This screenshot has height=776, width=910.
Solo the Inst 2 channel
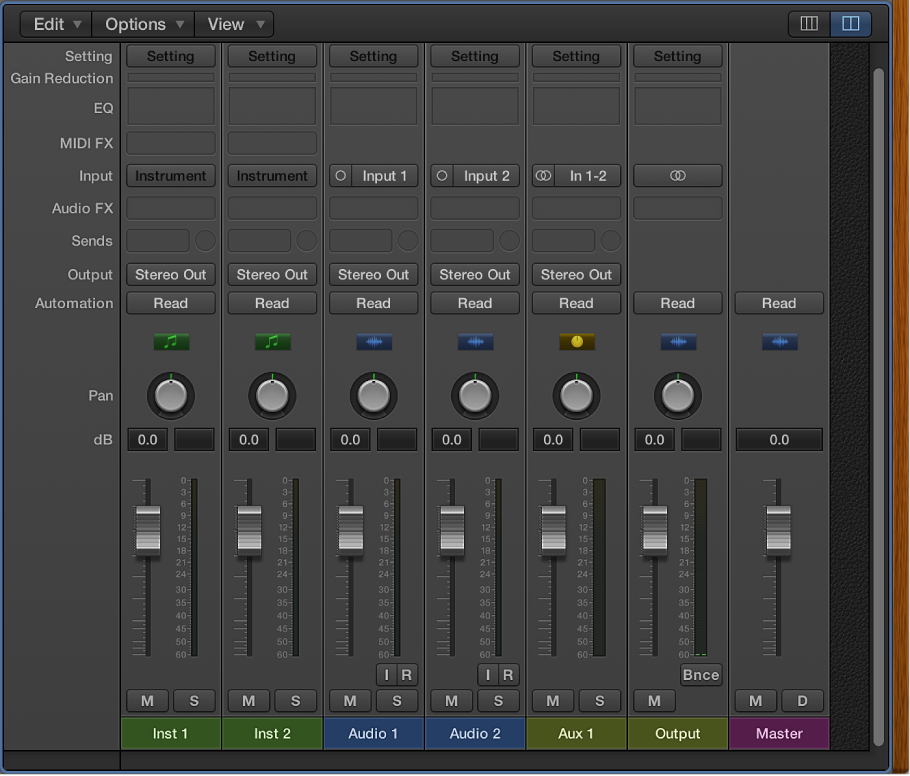(295, 701)
